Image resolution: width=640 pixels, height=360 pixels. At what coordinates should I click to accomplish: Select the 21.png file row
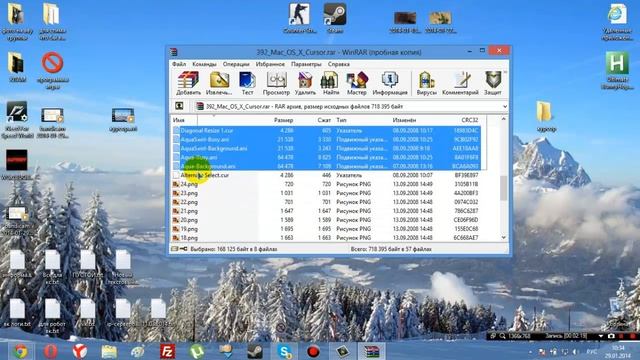tap(327, 211)
